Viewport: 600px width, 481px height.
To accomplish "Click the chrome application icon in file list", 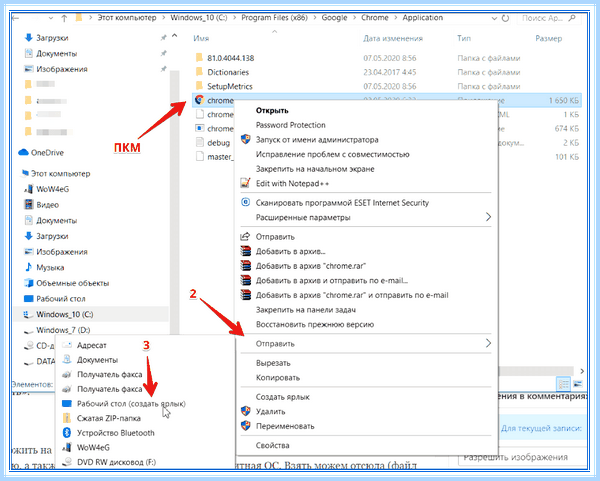I will pos(199,100).
